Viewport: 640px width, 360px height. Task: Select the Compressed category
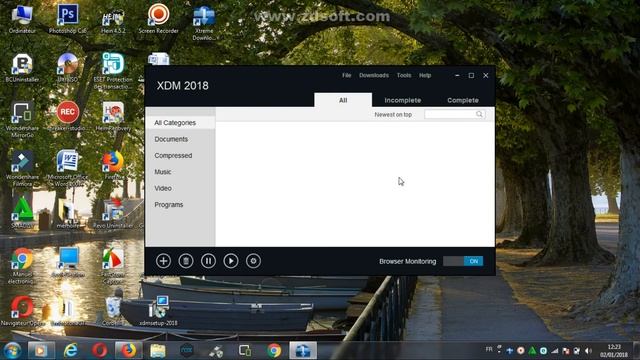click(x=180, y=156)
